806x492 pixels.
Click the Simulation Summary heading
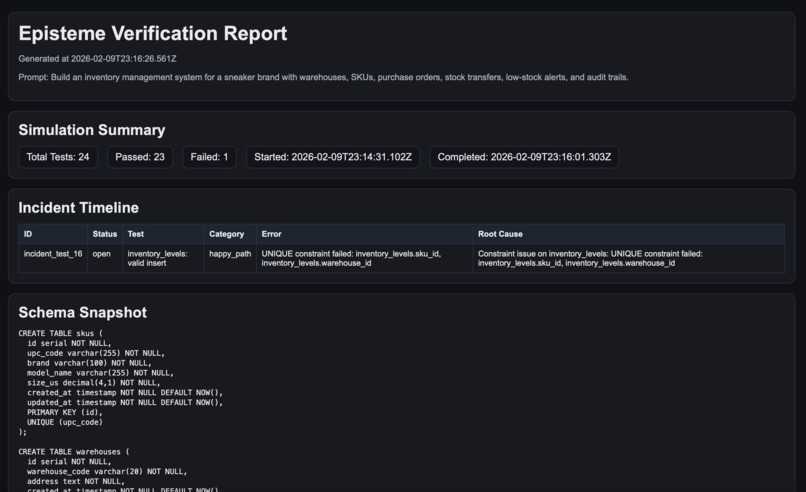click(91, 130)
